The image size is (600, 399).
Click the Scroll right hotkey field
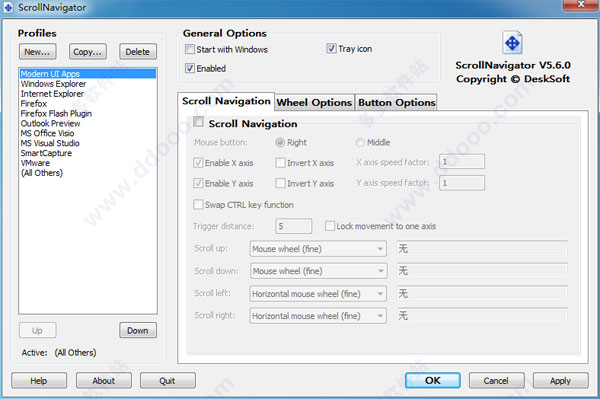(x=482, y=316)
